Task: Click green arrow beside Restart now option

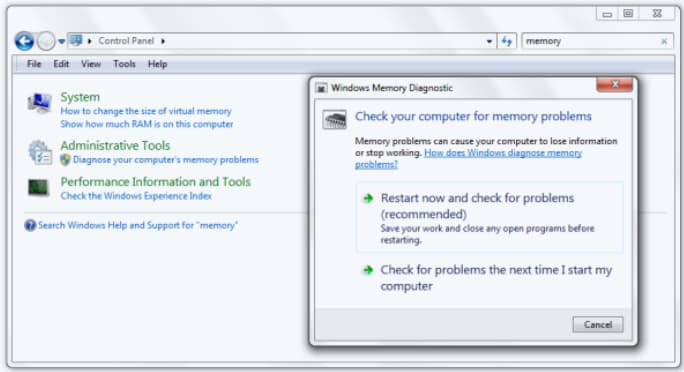Action: click(368, 198)
